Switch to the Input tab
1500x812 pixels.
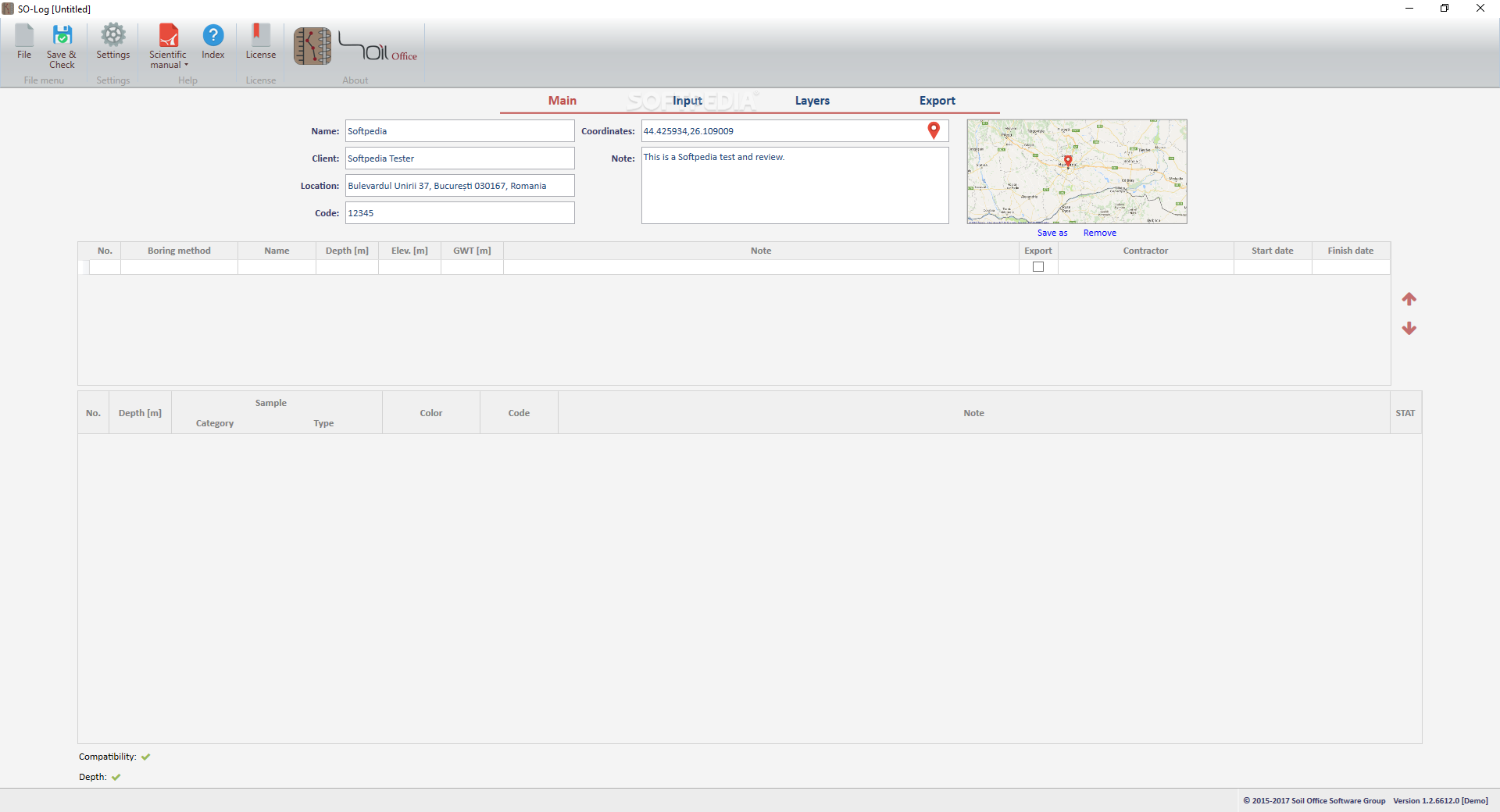[x=687, y=101]
